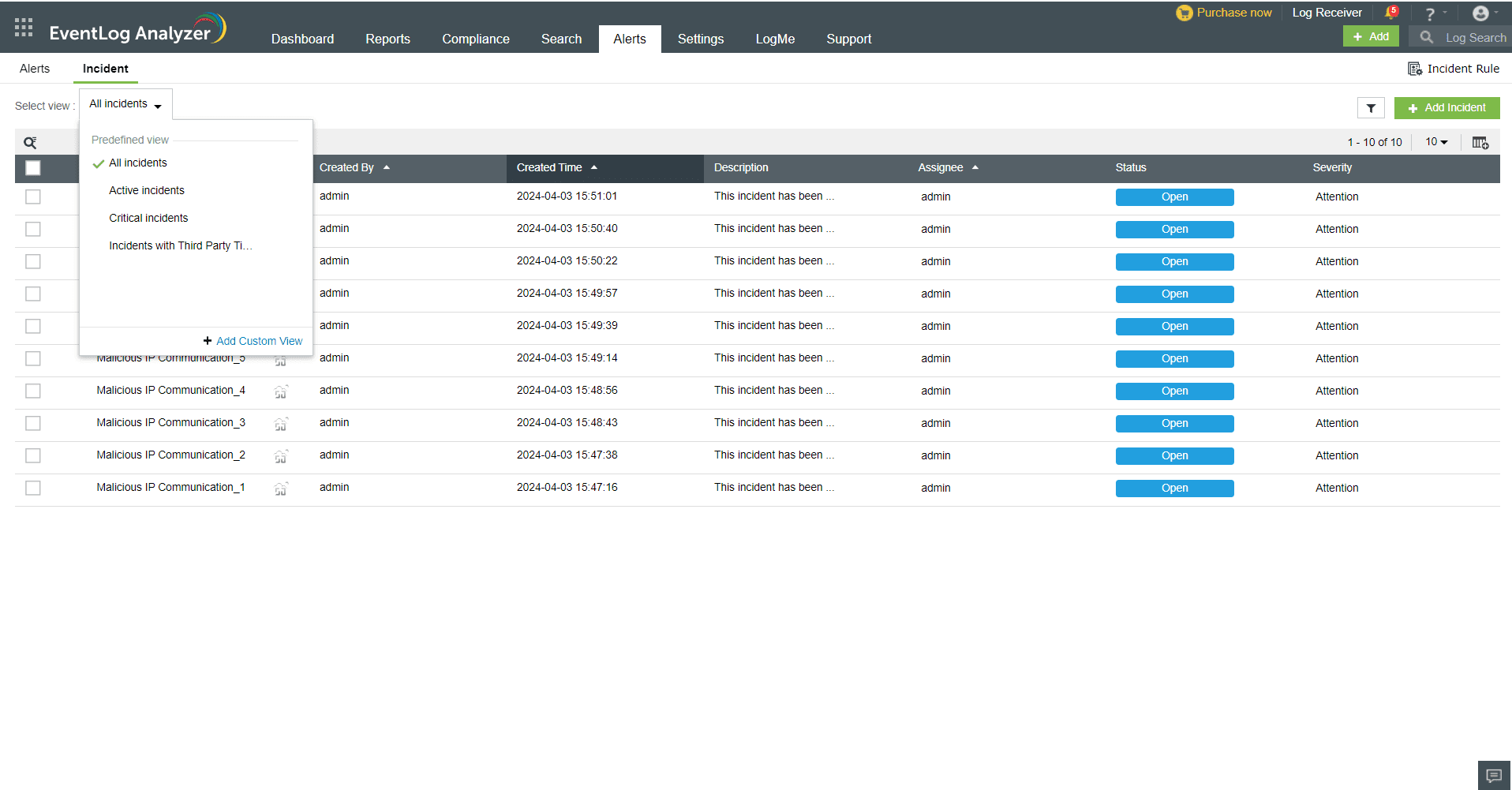Screen dimensions: 1512x790
Task: Open the Compliance menu item
Action: tap(475, 39)
